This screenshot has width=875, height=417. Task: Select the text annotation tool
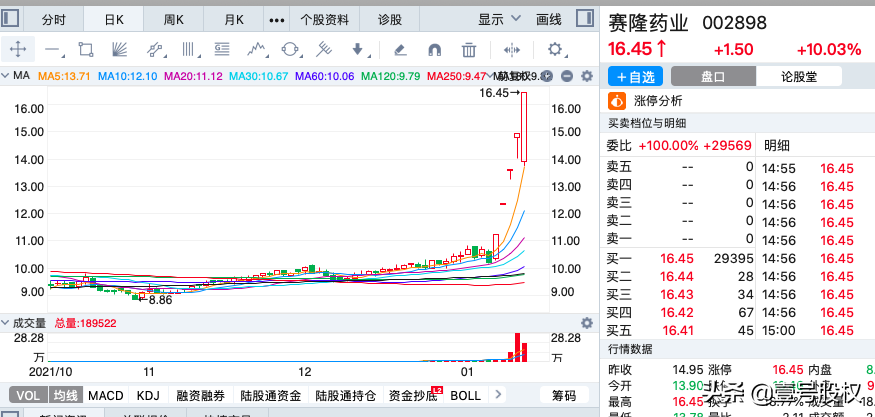pos(222,50)
